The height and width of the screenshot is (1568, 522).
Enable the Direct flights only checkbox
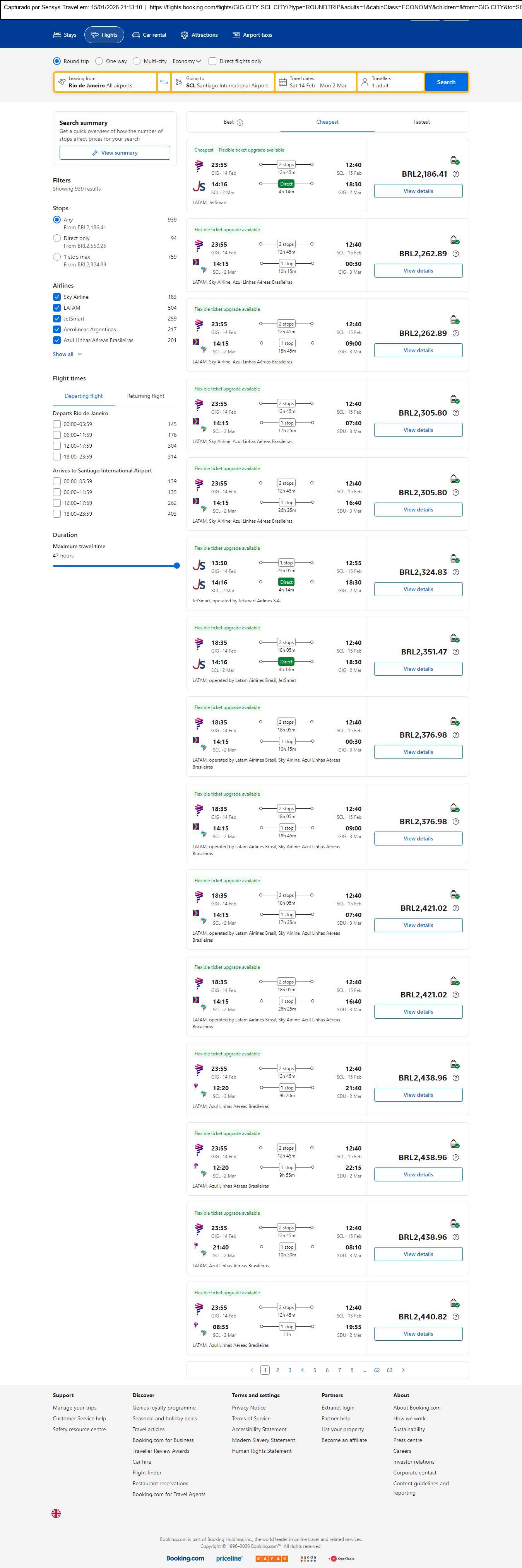click(212, 61)
